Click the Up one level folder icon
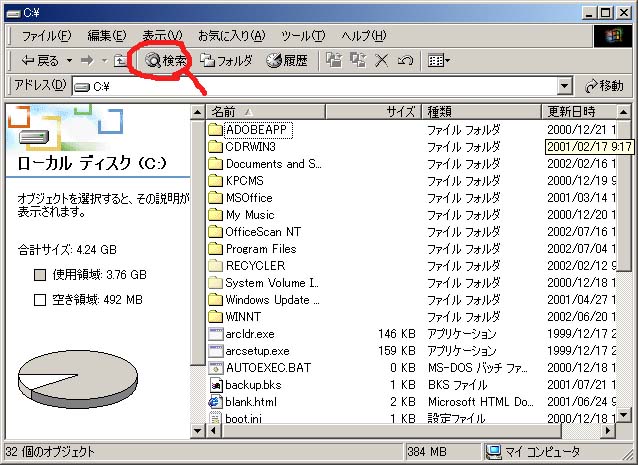638x465 pixels. click(120, 61)
